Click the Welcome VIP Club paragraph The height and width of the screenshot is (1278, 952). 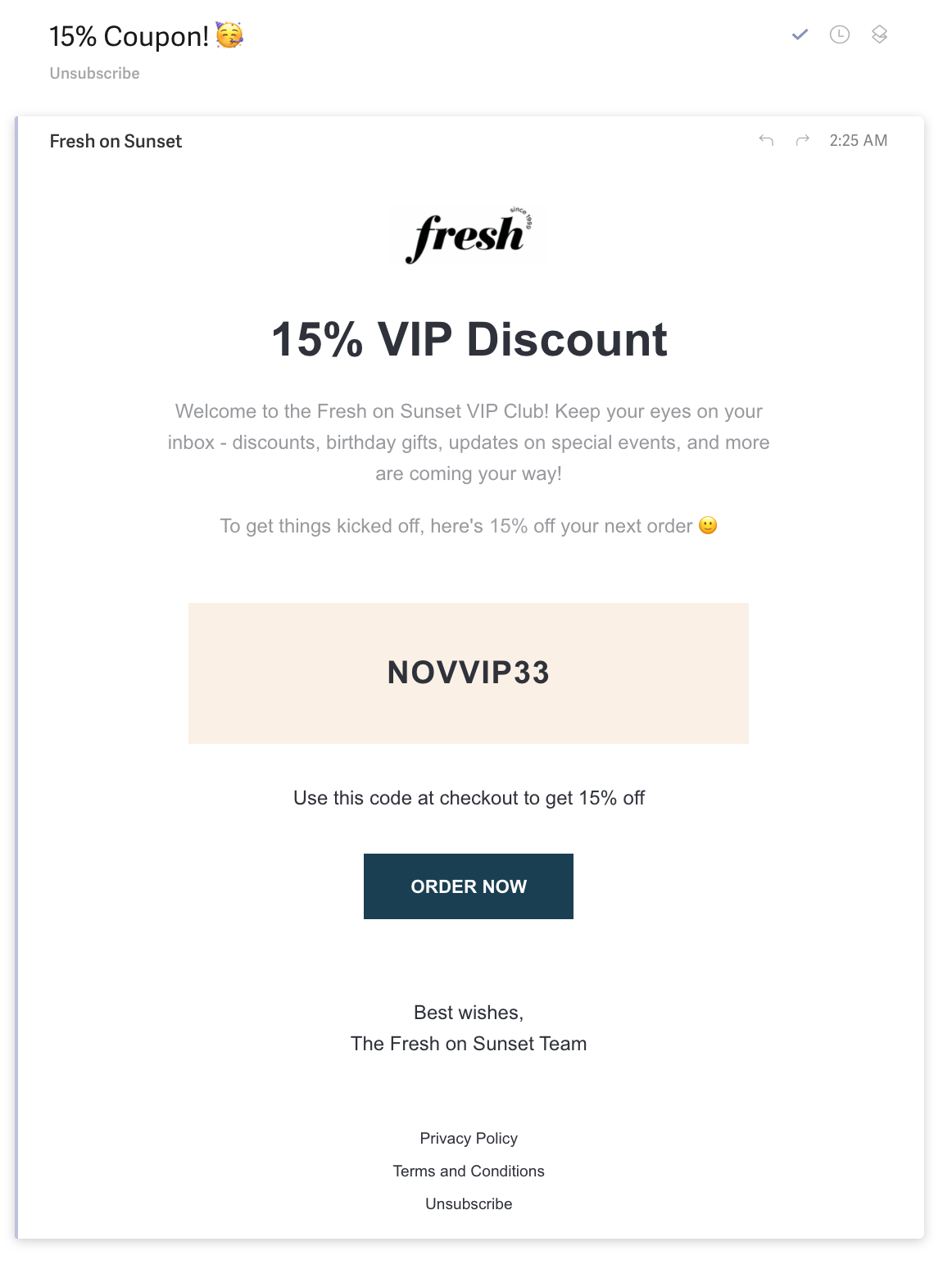tap(469, 442)
